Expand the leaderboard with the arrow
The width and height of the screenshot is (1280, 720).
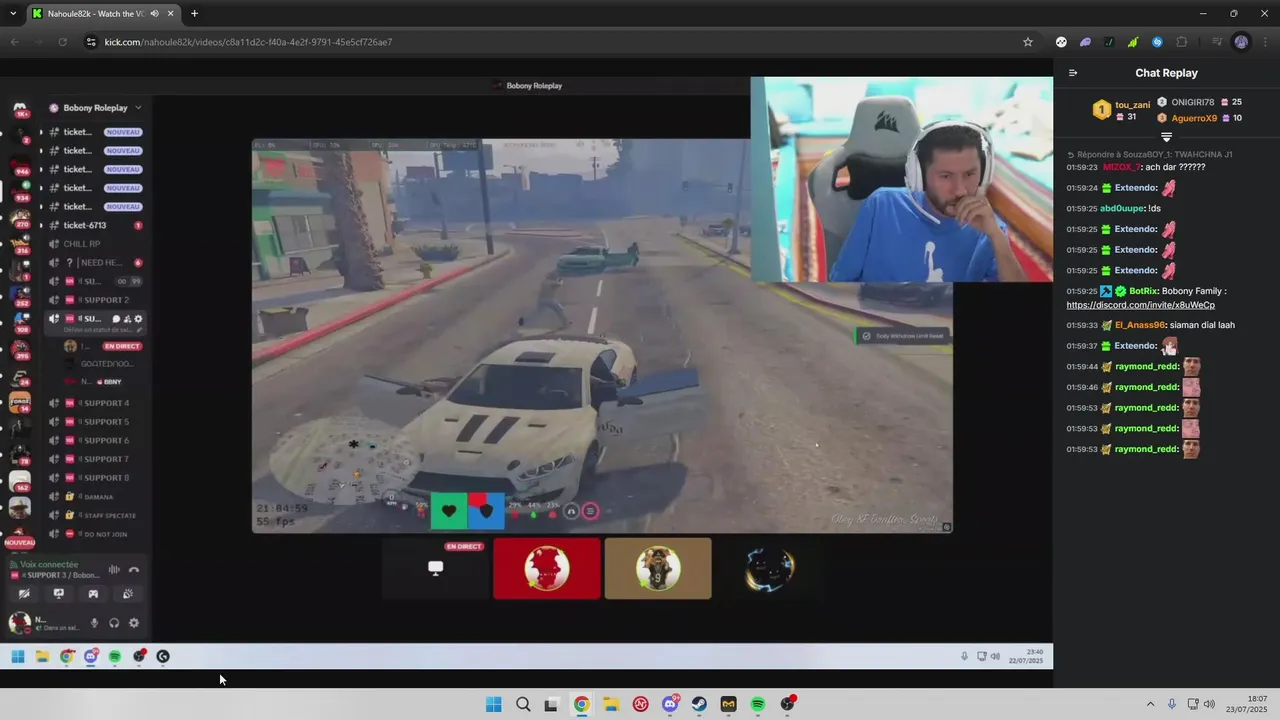point(1166,136)
